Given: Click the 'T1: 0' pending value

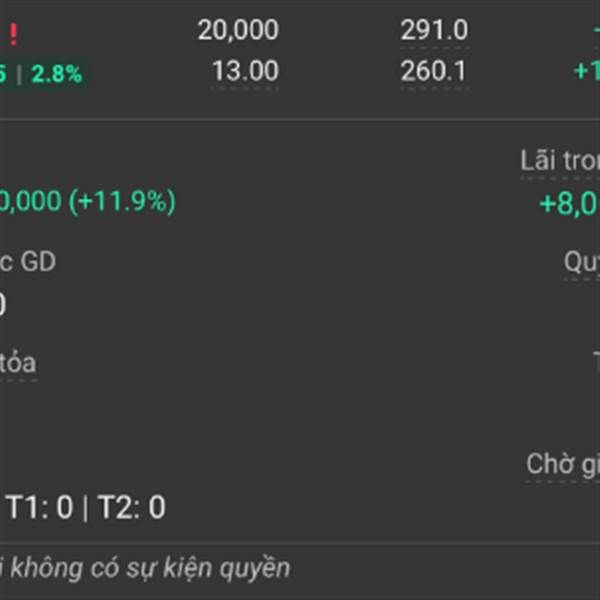Looking at the screenshot, I should click(x=39, y=507).
